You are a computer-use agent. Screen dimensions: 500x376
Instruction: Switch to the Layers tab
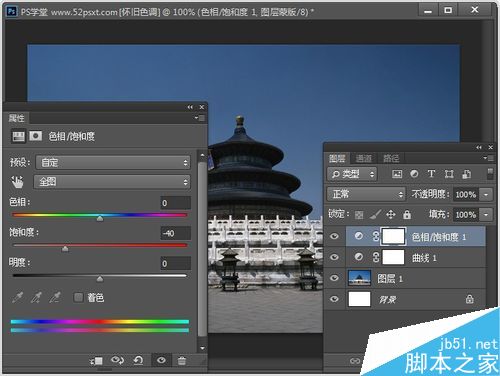(337, 158)
